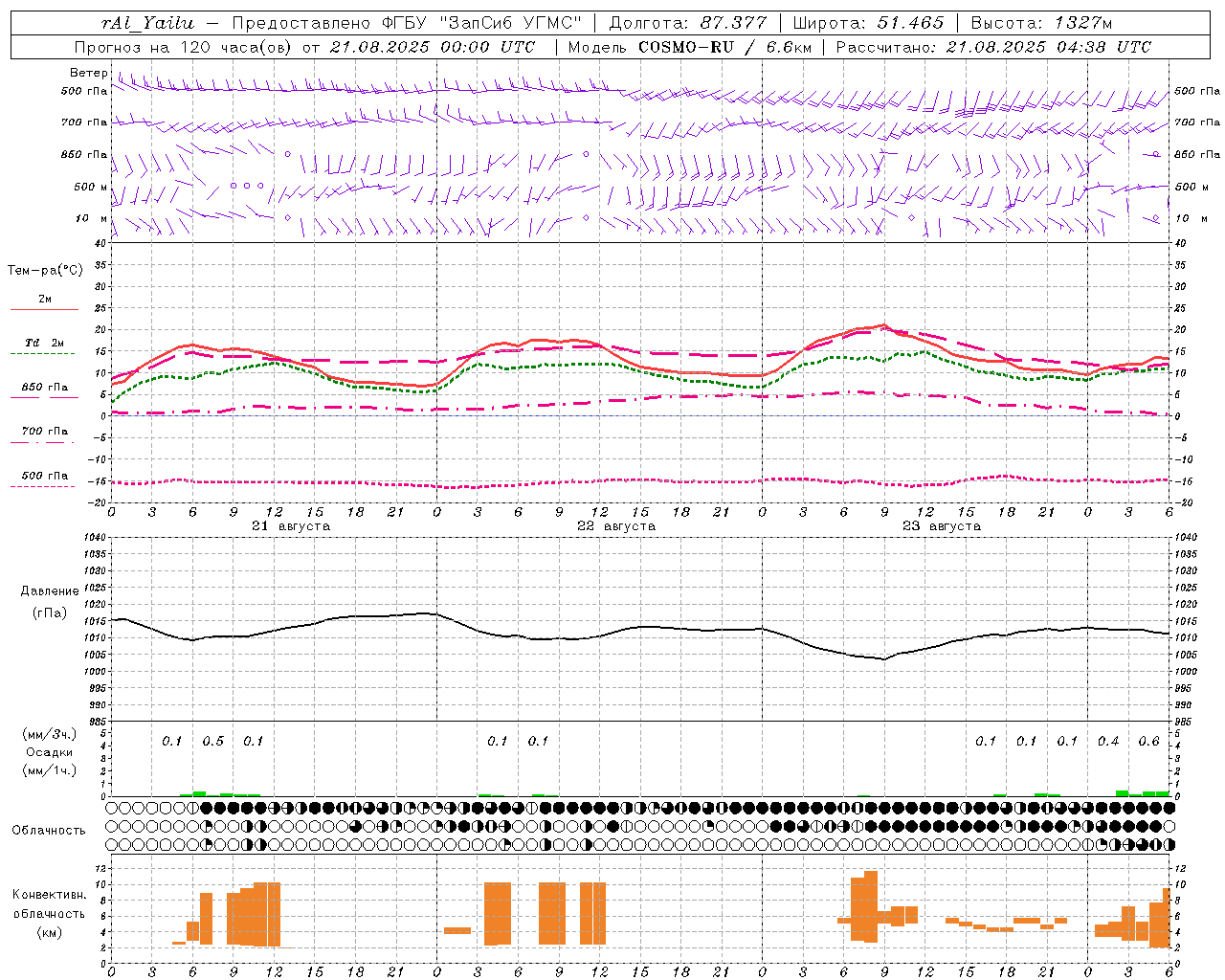Click the solid red line swatch under 2м
Image resolution: width=1225 pixels, height=980 pixels.
tap(44, 310)
